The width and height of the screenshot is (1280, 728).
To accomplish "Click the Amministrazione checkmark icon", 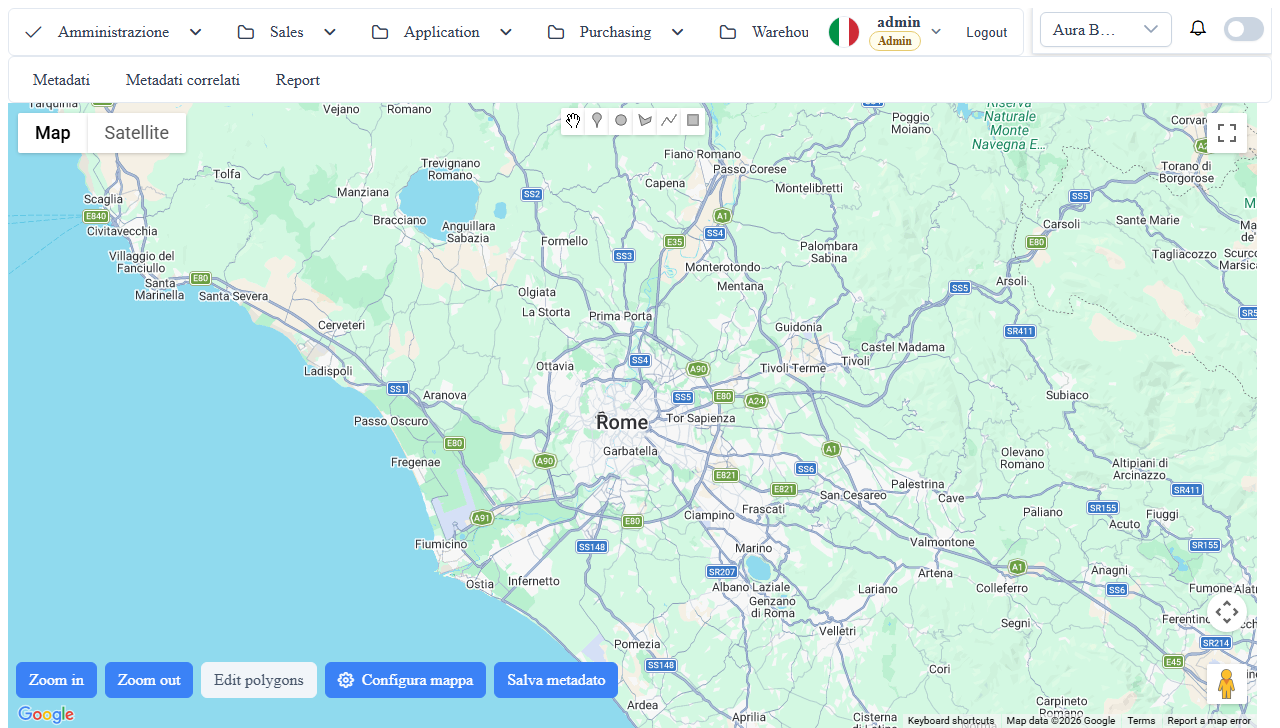I will [33, 32].
